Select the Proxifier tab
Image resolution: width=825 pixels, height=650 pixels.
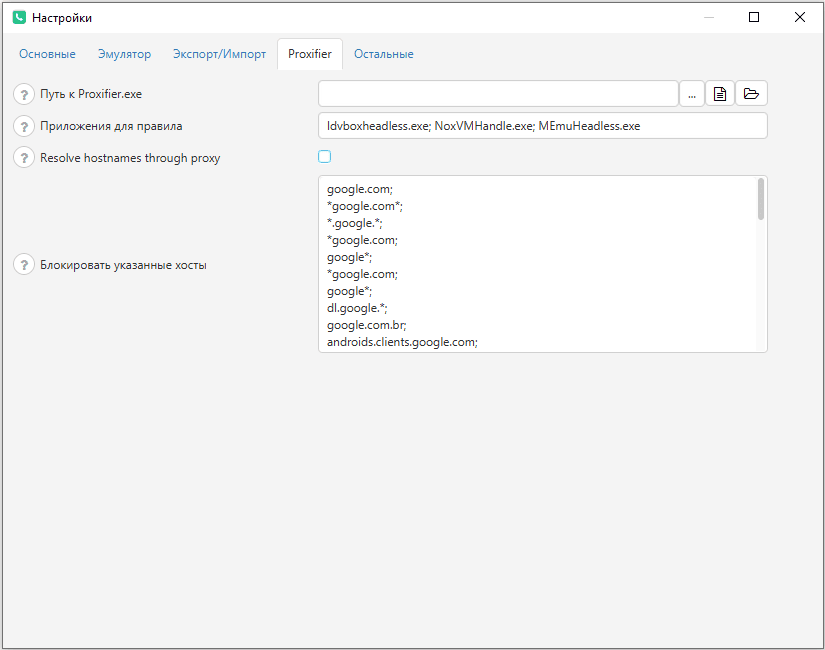pyautogui.click(x=310, y=54)
